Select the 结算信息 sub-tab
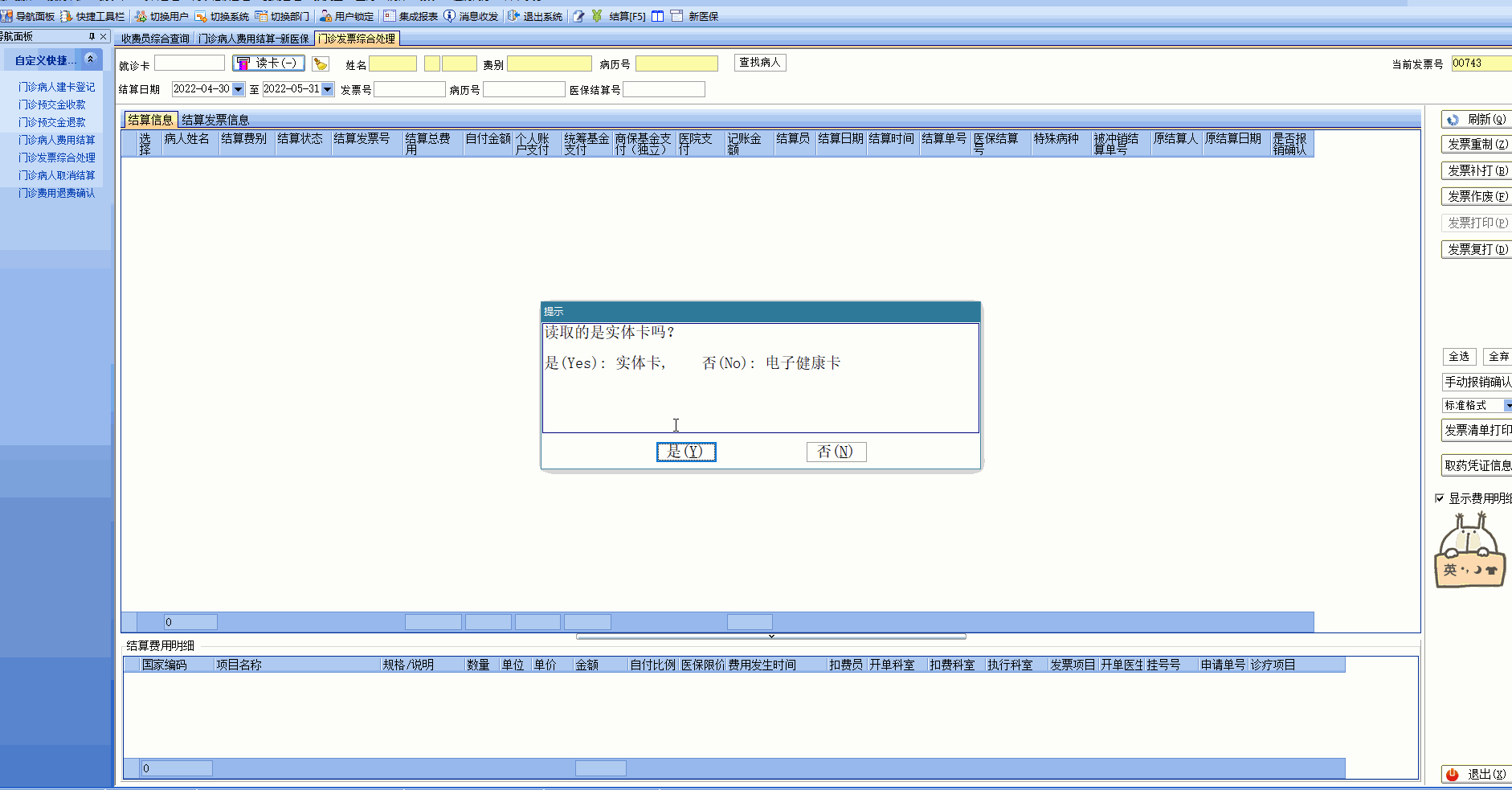This screenshot has height=790, width=1512. 150,120
